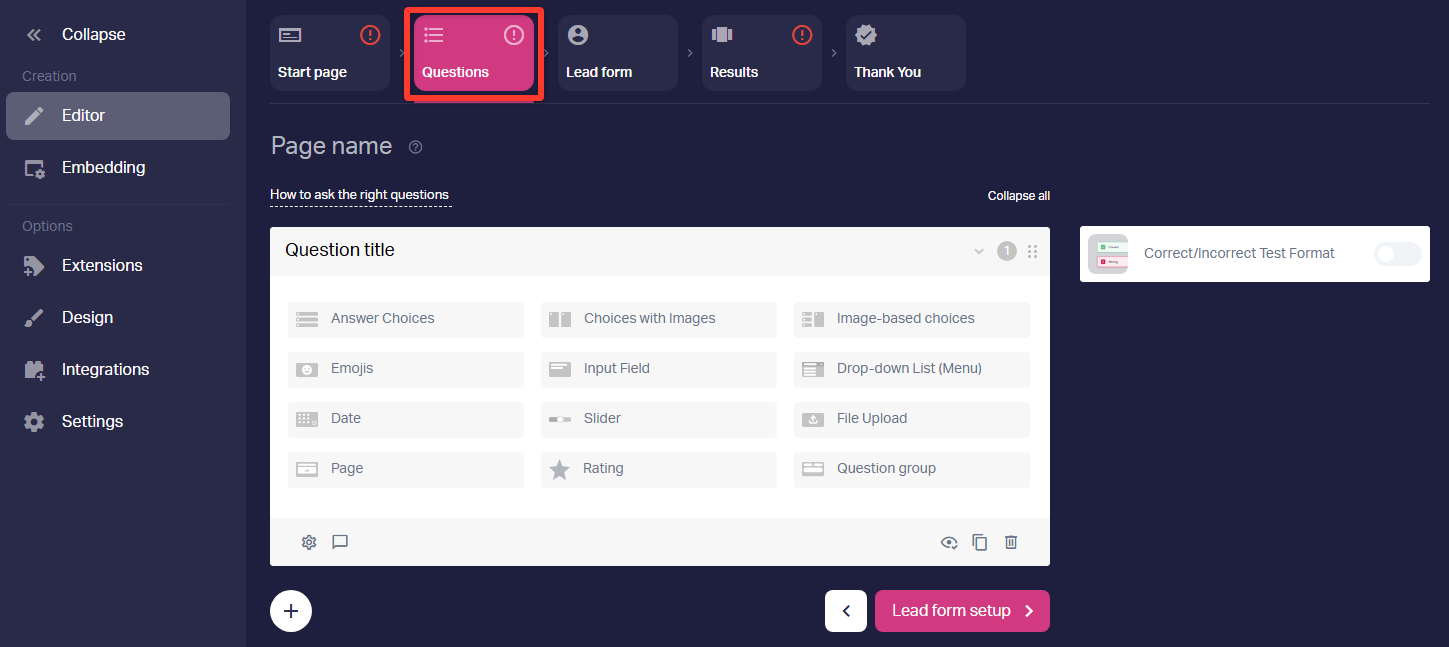
Task: Choose the Slider question type
Action: [x=658, y=419]
